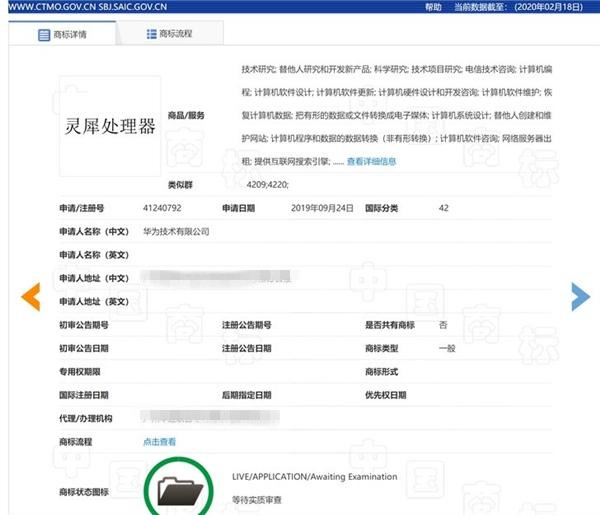Click the 申请日期 label
This screenshot has width=600, height=515.
(x=238, y=208)
